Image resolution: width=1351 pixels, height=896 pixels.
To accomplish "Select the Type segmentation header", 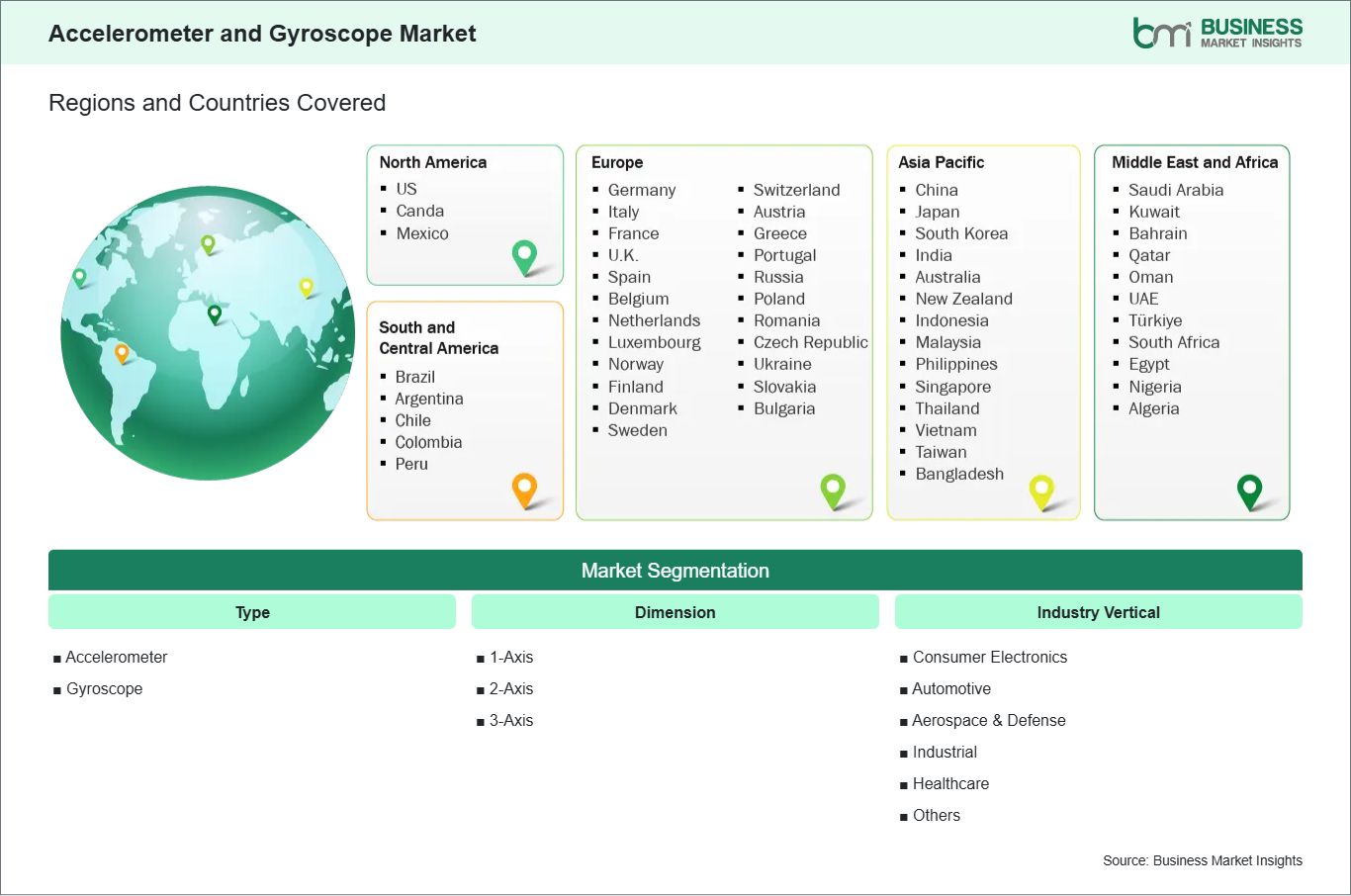I will (252, 612).
